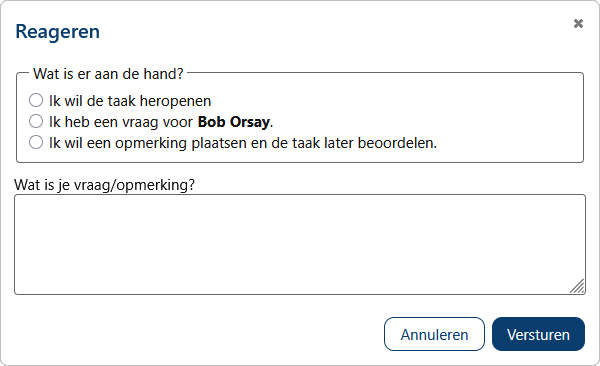
Task: Click the word 'vraag' in the second option
Action: (139, 123)
